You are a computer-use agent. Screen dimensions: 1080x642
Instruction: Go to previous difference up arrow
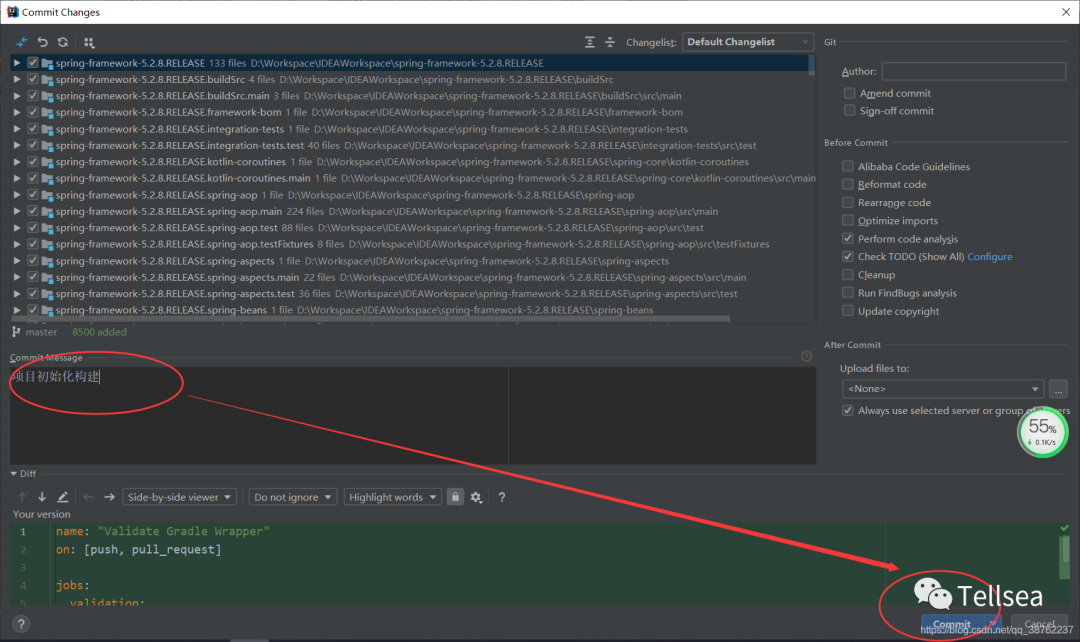[x=21, y=497]
